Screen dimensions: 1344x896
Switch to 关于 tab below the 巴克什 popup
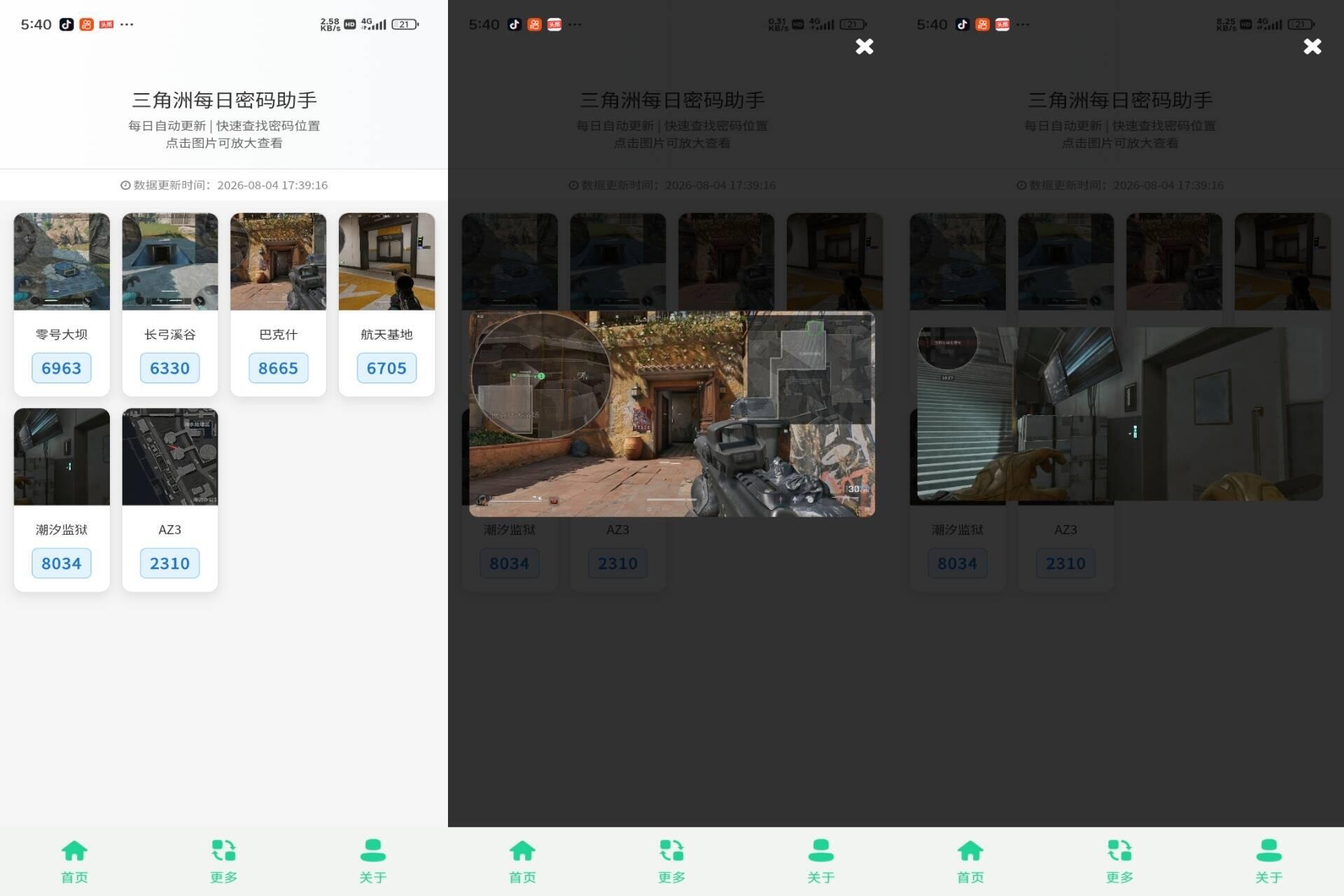point(821,862)
